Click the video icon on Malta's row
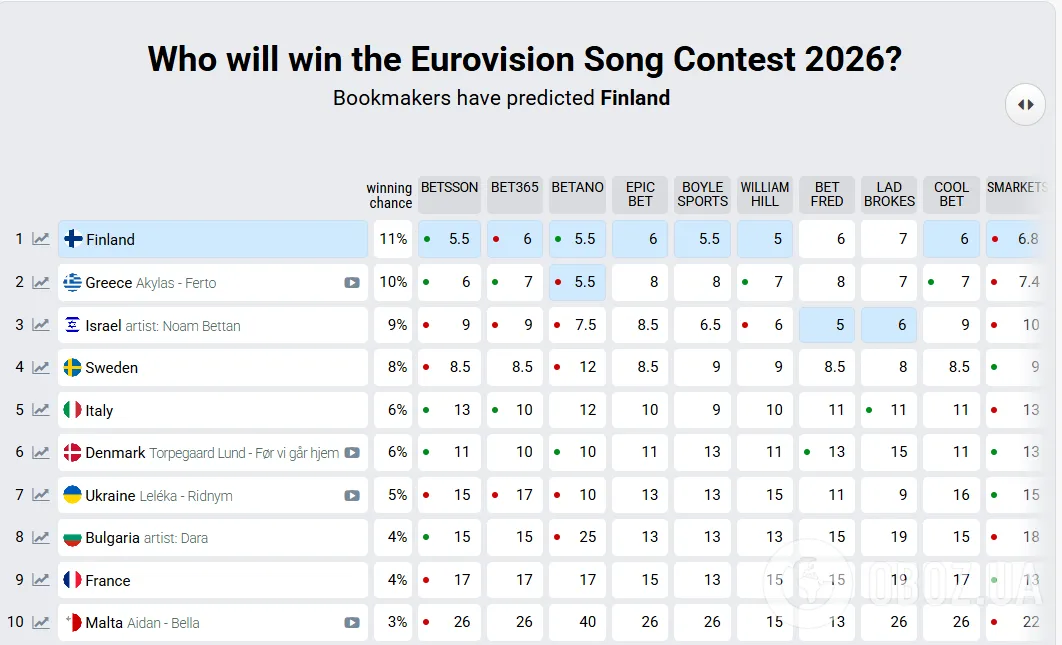This screenshot has height=645, width=1062. pos(352,623)
